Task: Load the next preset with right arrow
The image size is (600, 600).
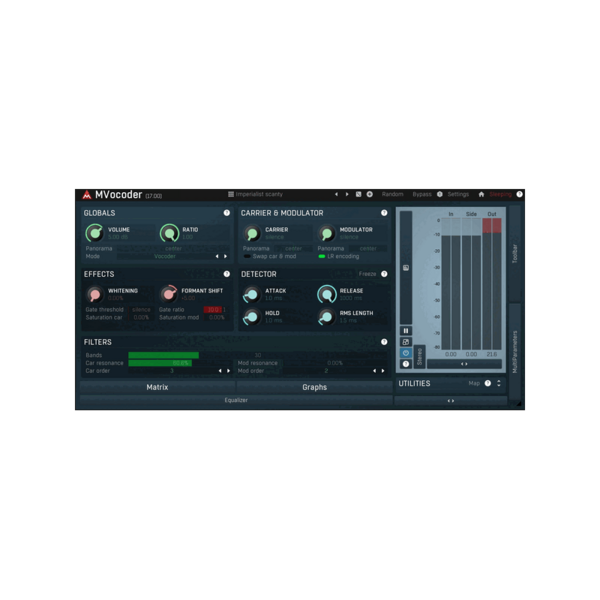Action: (x=347, y=194)
